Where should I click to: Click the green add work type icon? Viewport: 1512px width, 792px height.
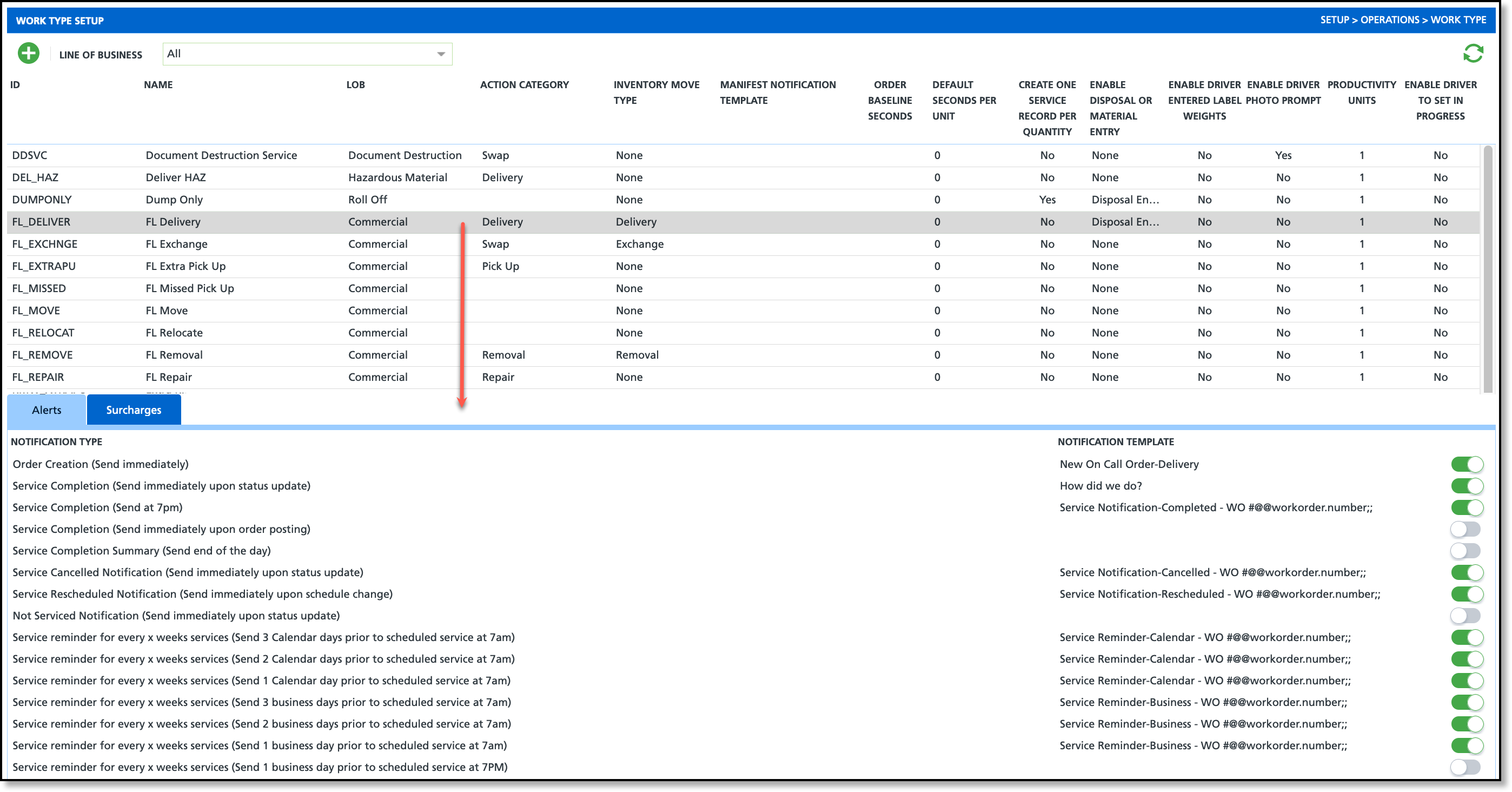point(28,54)
